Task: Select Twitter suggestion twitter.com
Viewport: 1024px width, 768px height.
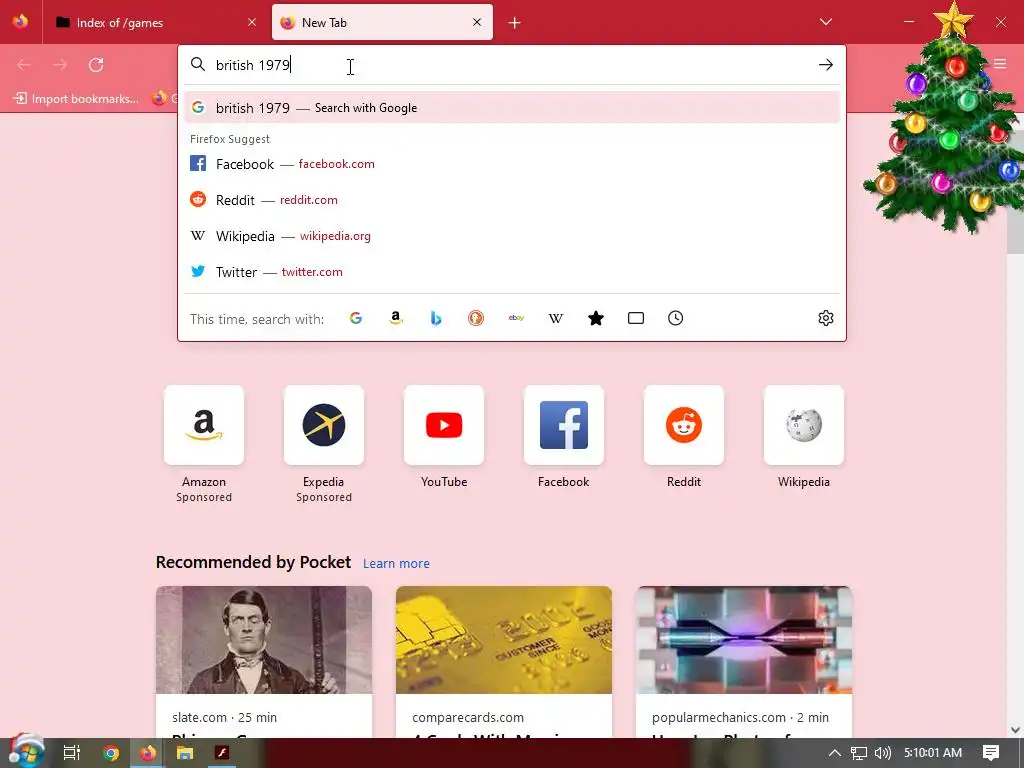Action: 511,272
